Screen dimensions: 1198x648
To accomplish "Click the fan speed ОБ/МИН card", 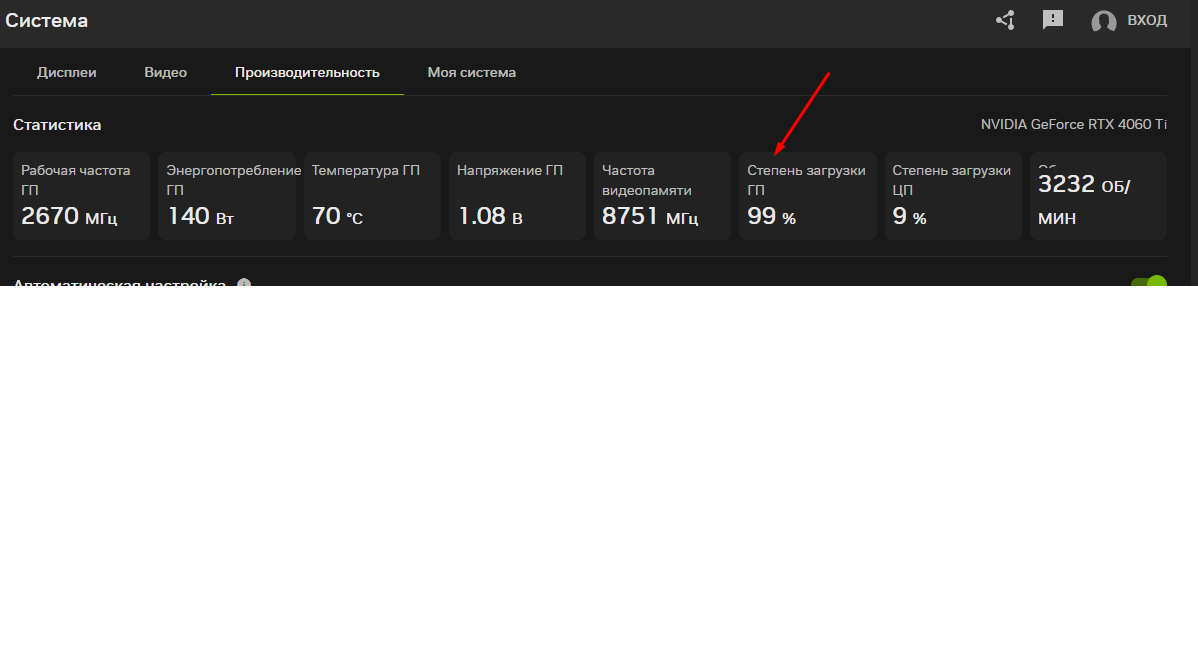I will tap(1097, 196).
